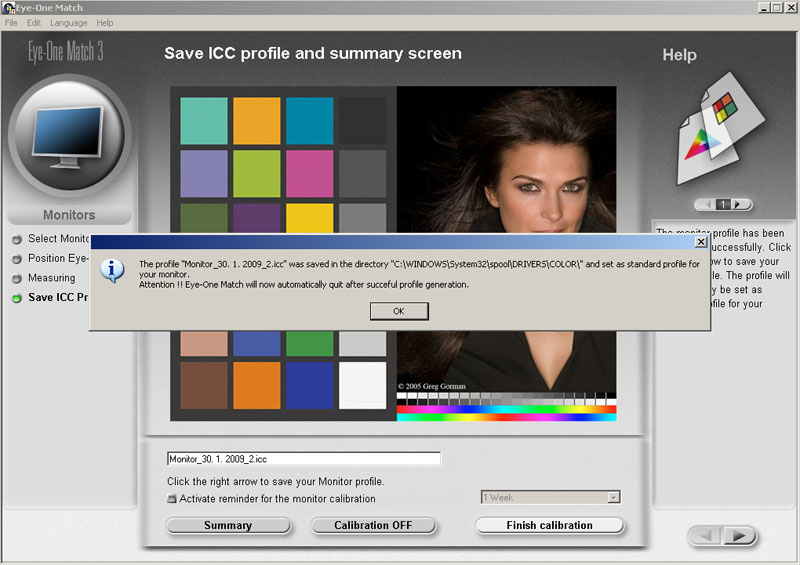Click the Select Monitor step label
Viewport: 800px width, 565px height.
tap(59, 239)
